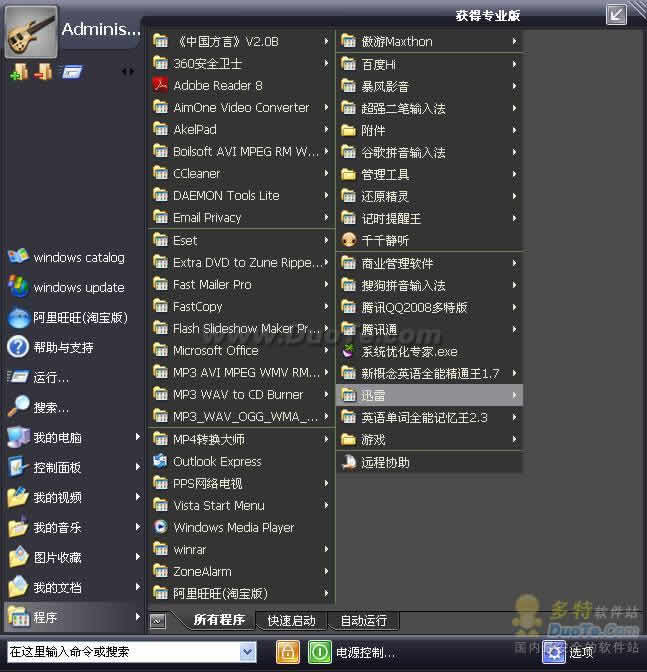Expand 360安全卫士 folder arrow
This screenshot has height=672, width=647.
[x=326, y=63]
